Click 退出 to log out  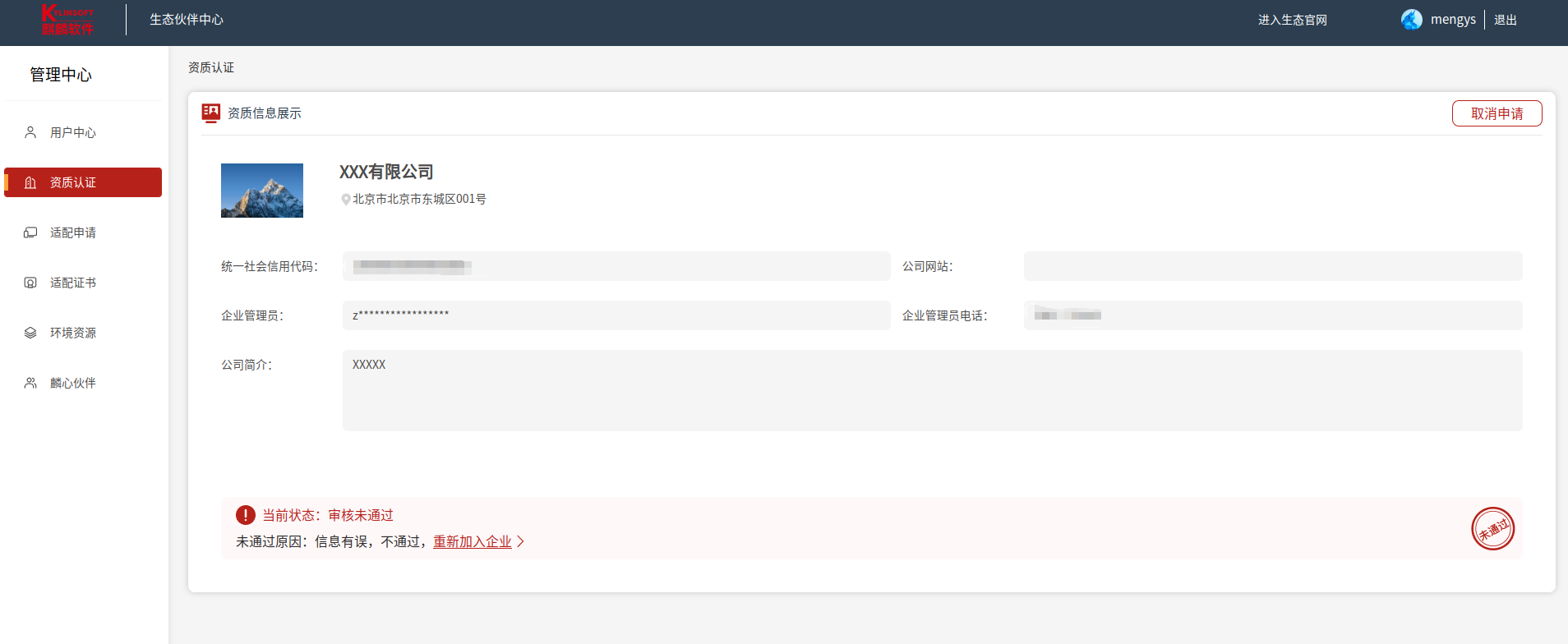pos(1505,20)
